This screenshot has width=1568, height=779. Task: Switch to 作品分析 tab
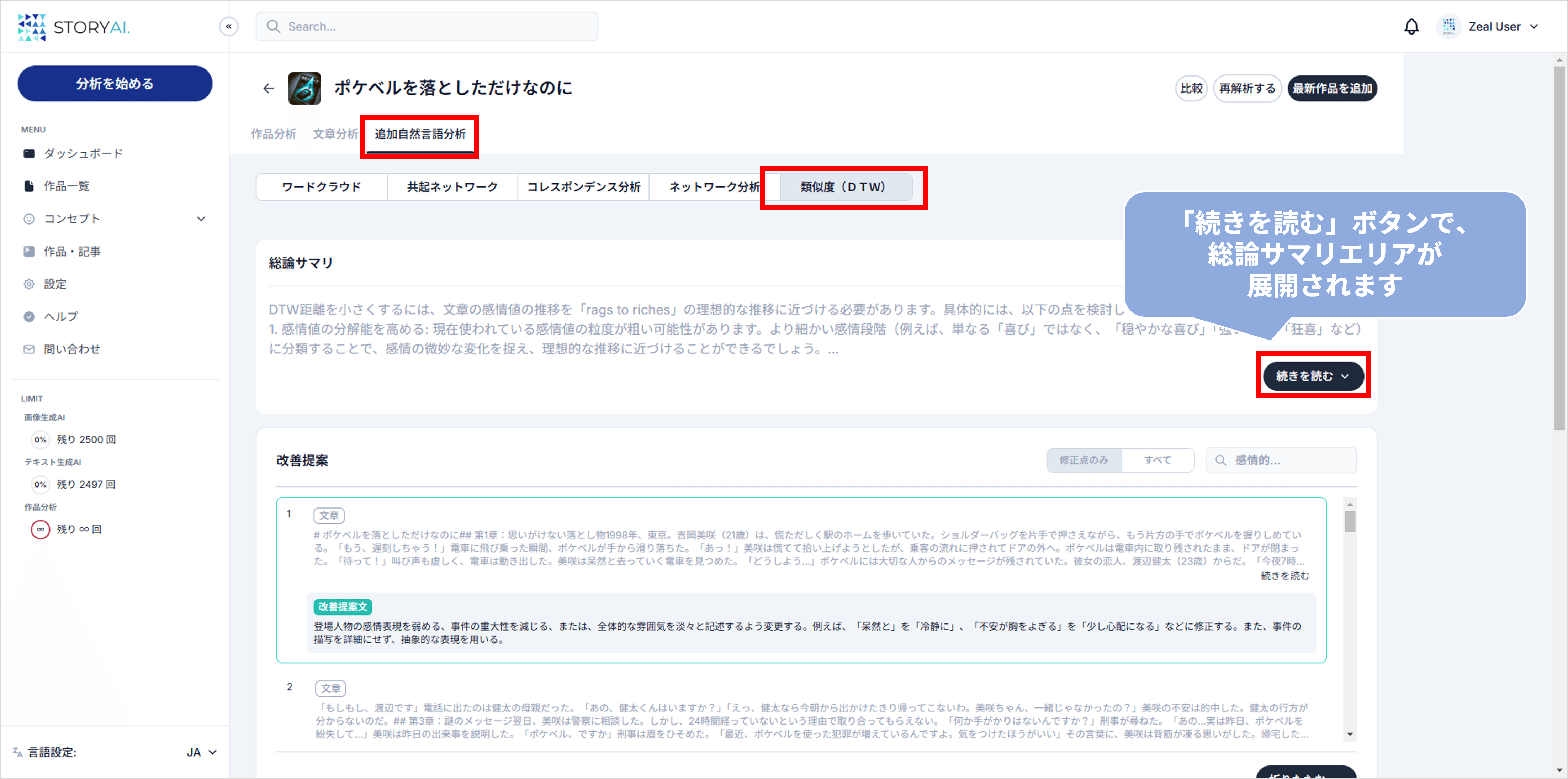coord(273,134)
